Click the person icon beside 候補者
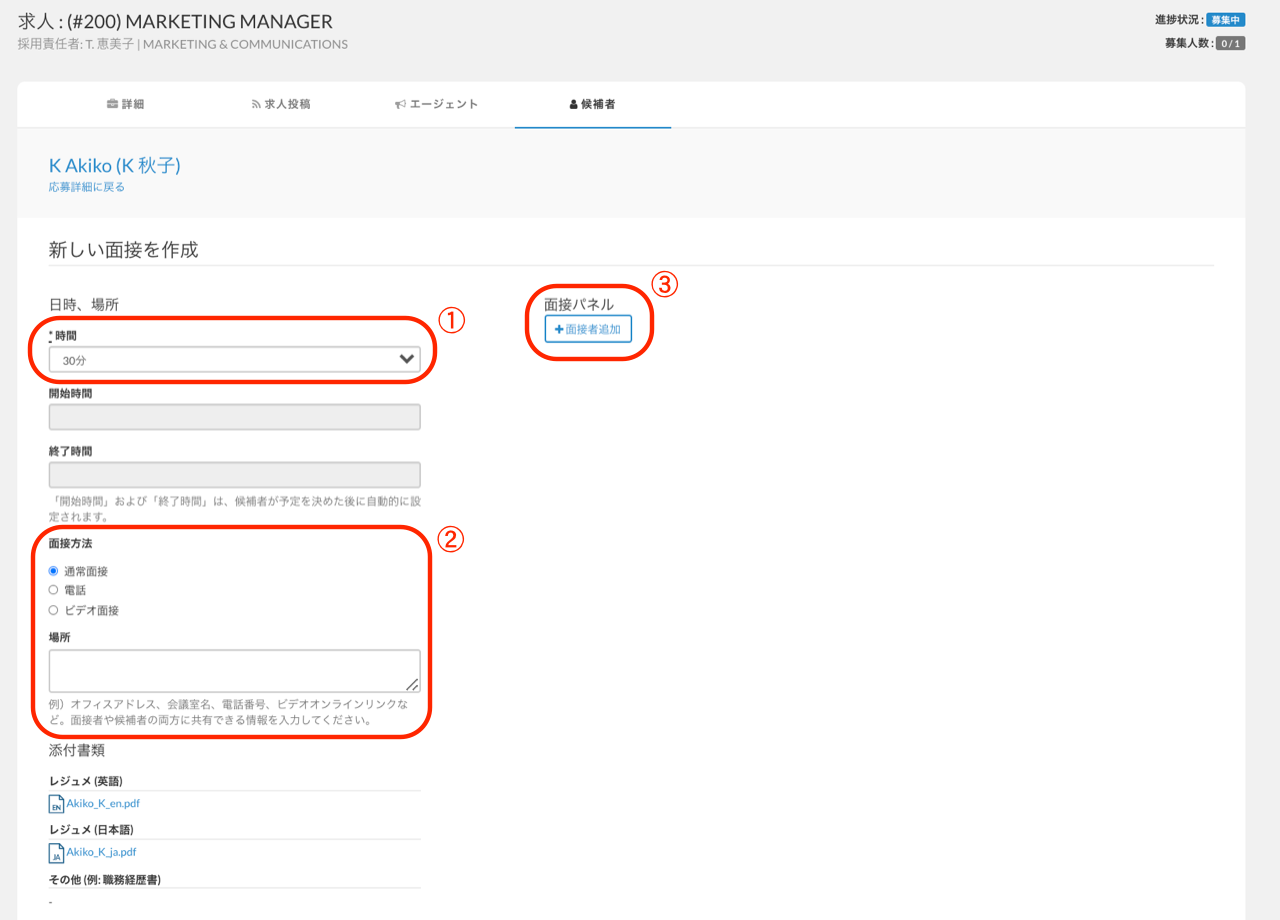The image size is (1280, 920). pyautogui.click(x=573, y=104)
